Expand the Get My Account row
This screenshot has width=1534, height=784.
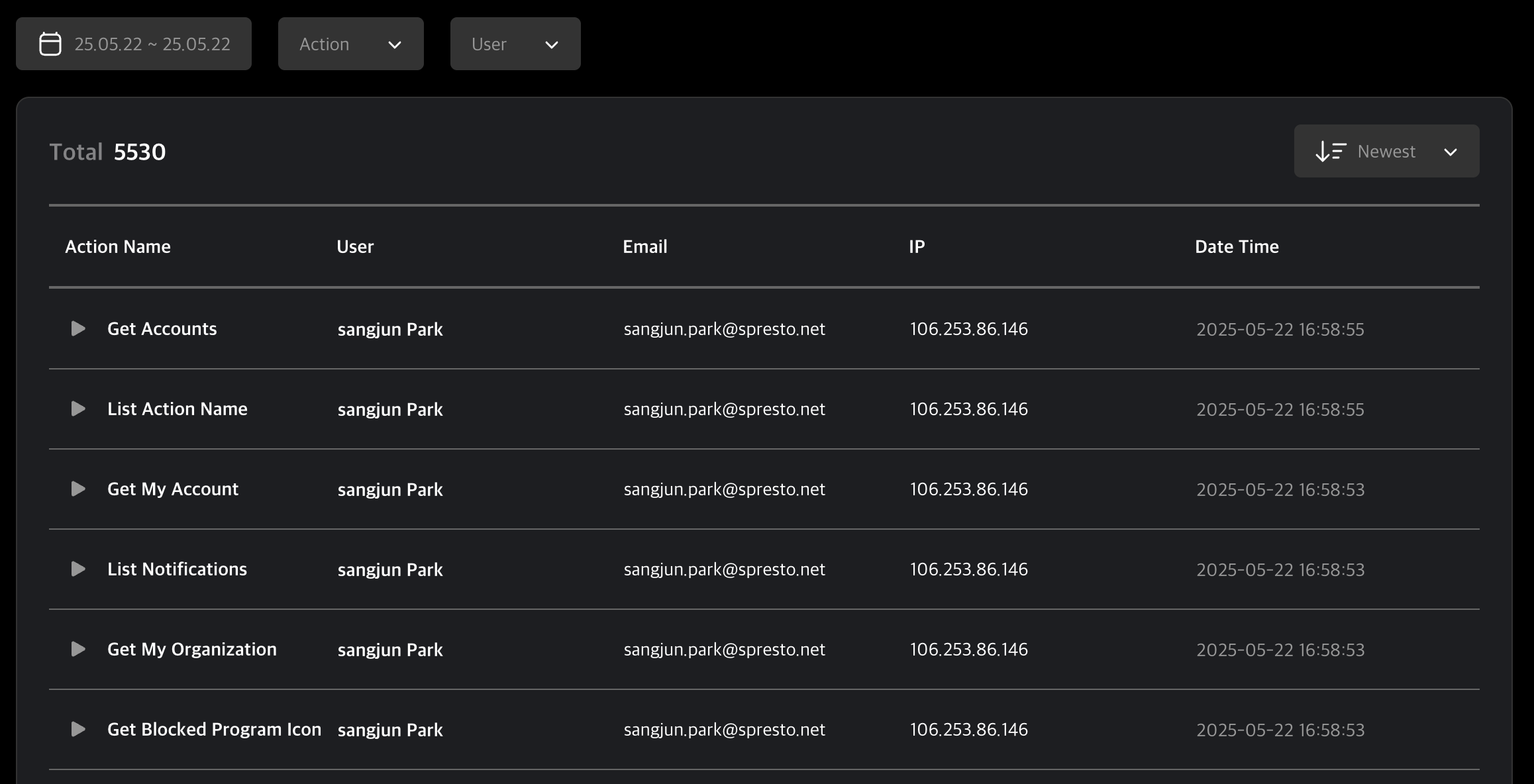pyautogui.click(x=78, y=489)
